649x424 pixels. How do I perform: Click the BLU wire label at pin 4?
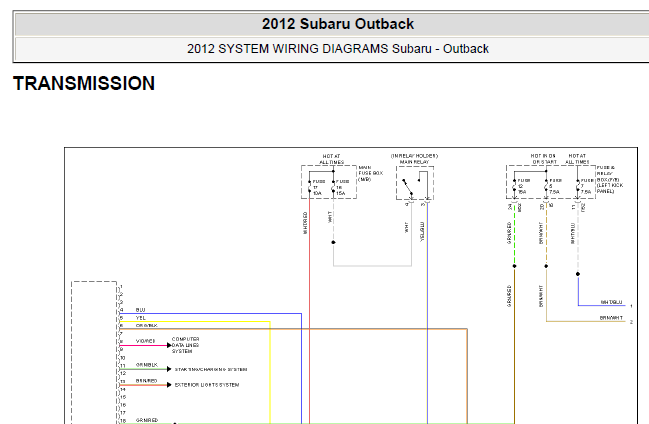point(140,310)
